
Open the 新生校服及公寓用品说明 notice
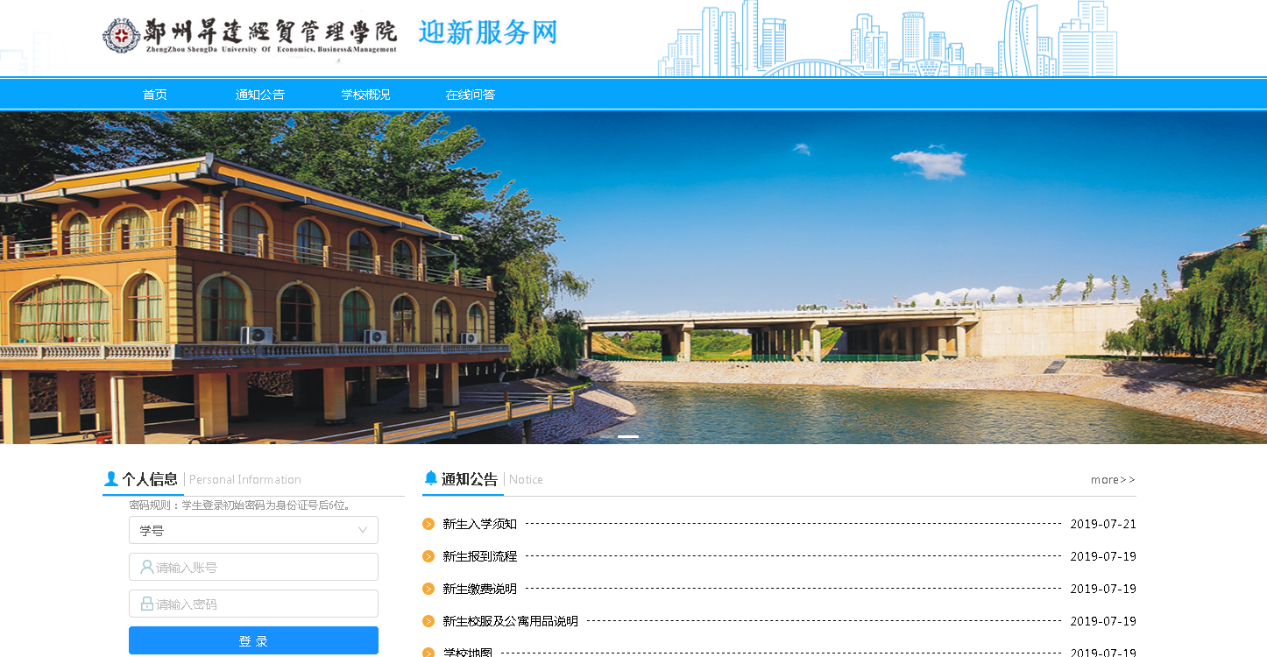[x=510, y=621]
